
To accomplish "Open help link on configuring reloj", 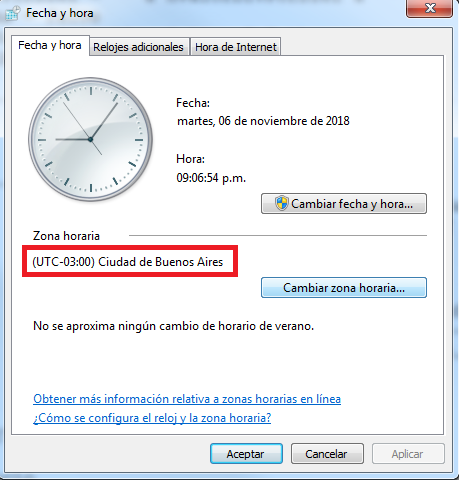I will pyautogui.click(x=152, y=418).
